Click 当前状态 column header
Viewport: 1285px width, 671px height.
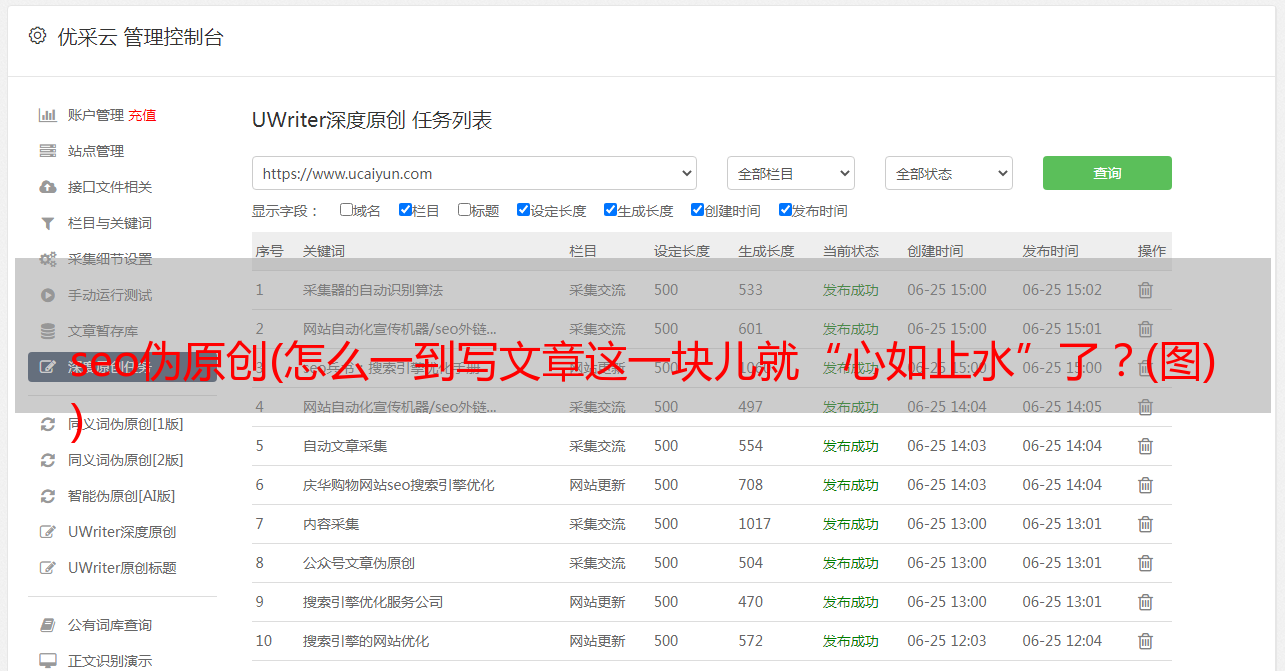coord(851,251)
